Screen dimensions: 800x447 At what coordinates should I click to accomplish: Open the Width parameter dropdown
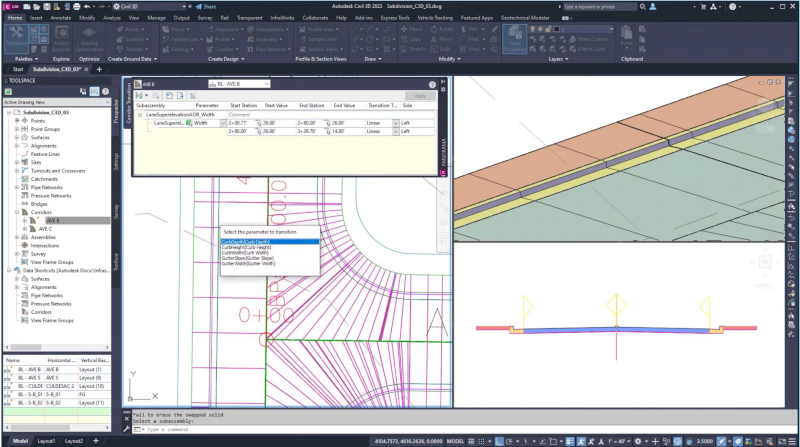[222, 123]
